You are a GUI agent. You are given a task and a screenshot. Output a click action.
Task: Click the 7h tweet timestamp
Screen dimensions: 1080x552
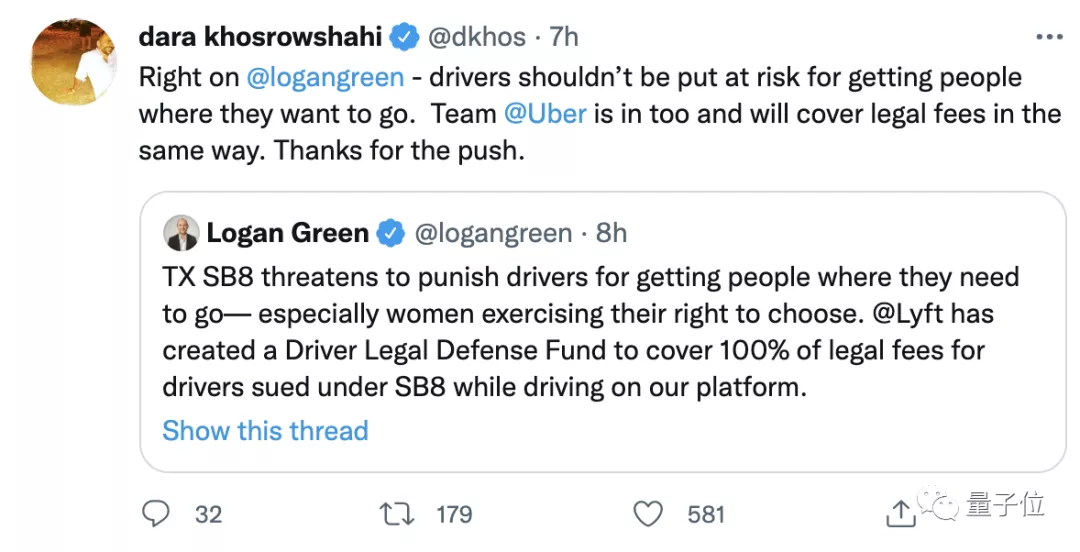[x=564, y=37]
